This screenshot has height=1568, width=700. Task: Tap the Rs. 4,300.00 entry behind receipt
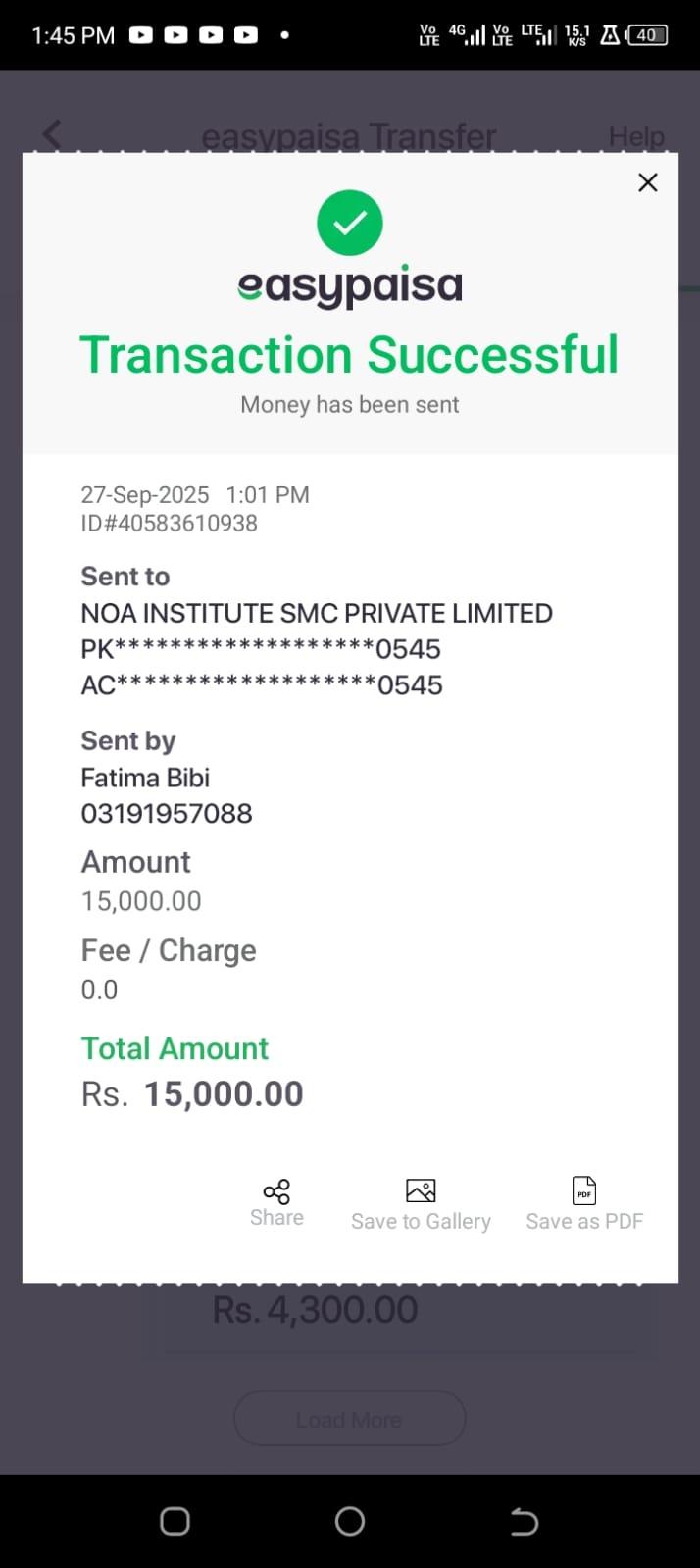coord(315,1310)
